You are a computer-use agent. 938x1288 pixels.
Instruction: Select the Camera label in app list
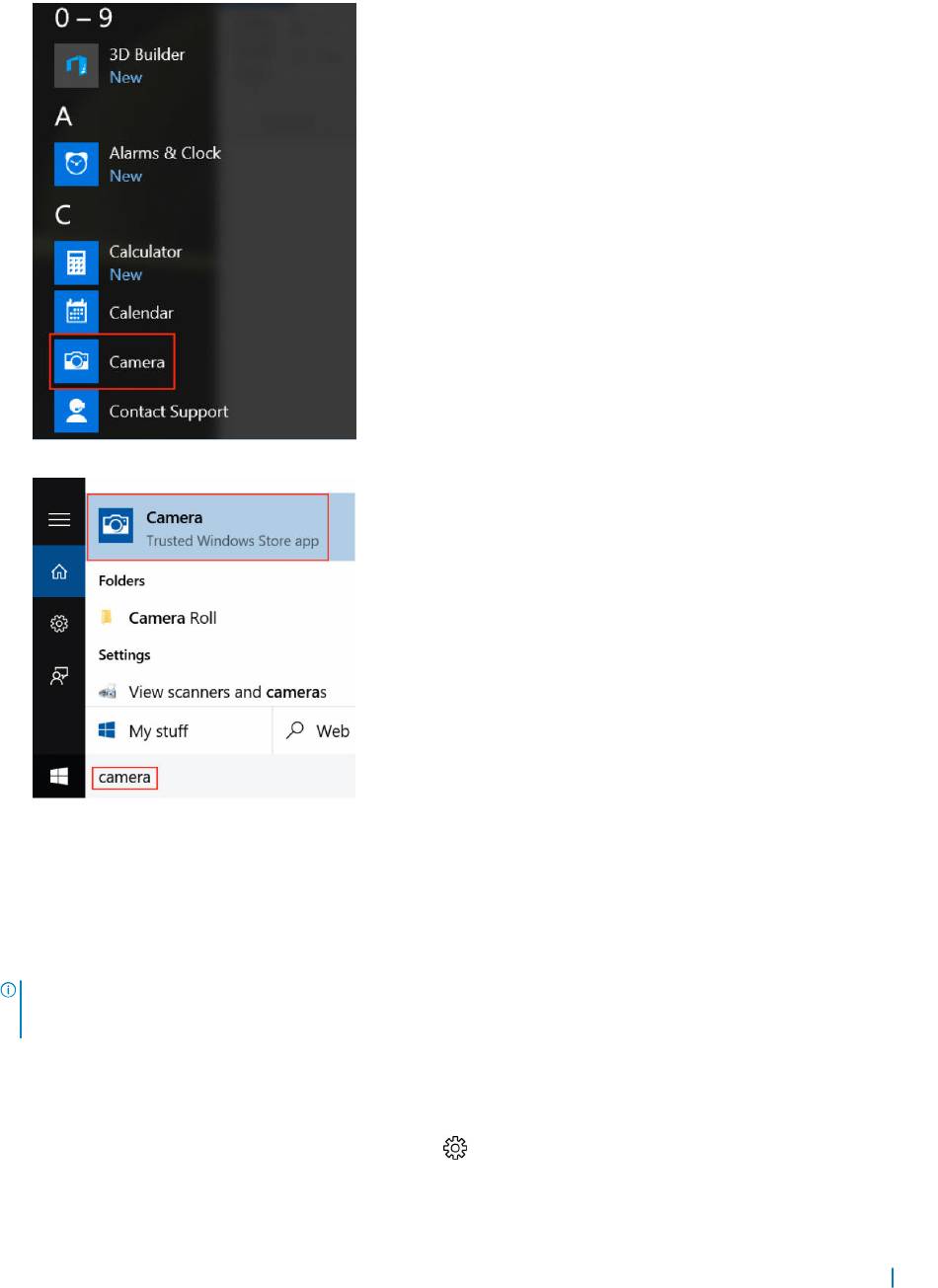(137, 362)
